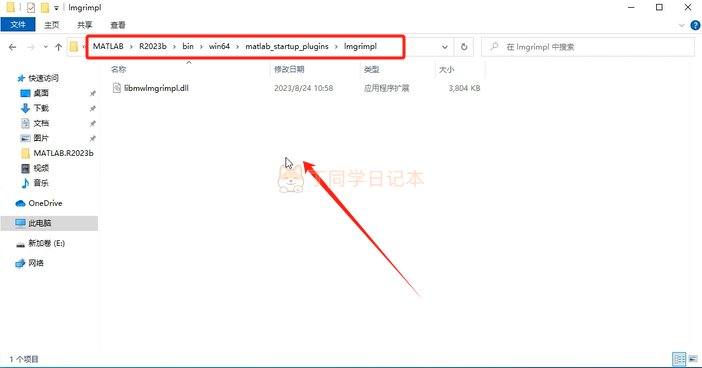Open Explorer help question mark icon
The height and width of the screenshot is (368, 702).
click(695, 26)
